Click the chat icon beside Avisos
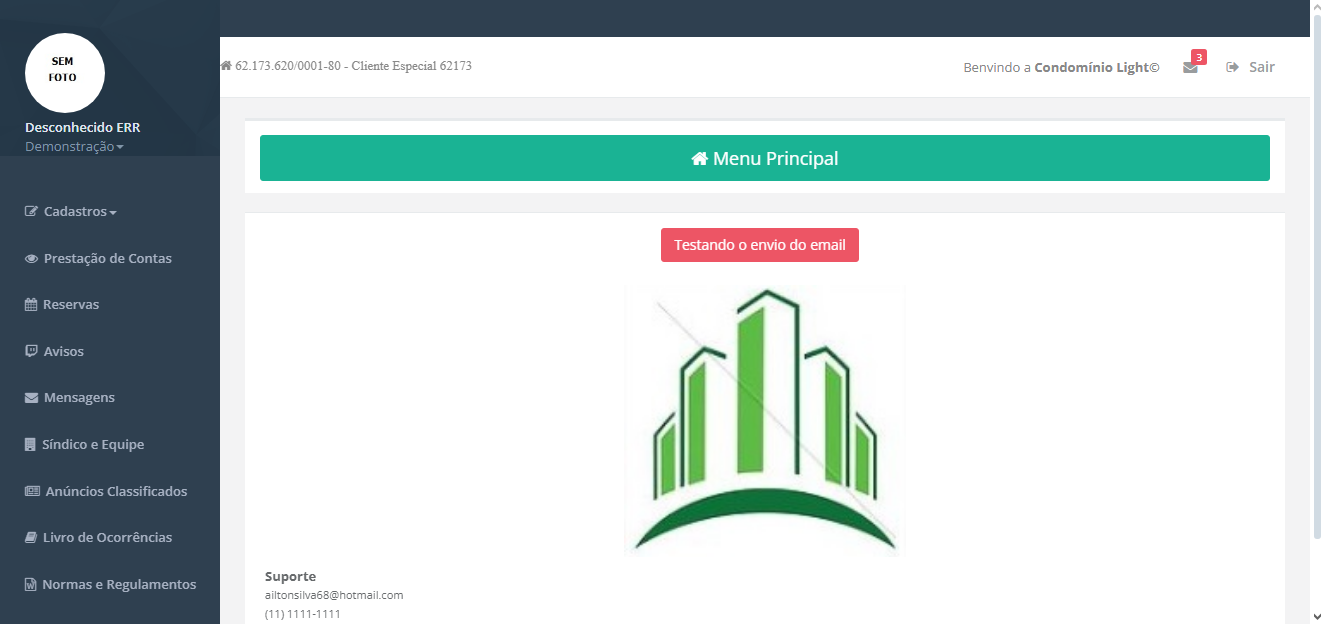The image size is (1325, 624). click(31, 352)
